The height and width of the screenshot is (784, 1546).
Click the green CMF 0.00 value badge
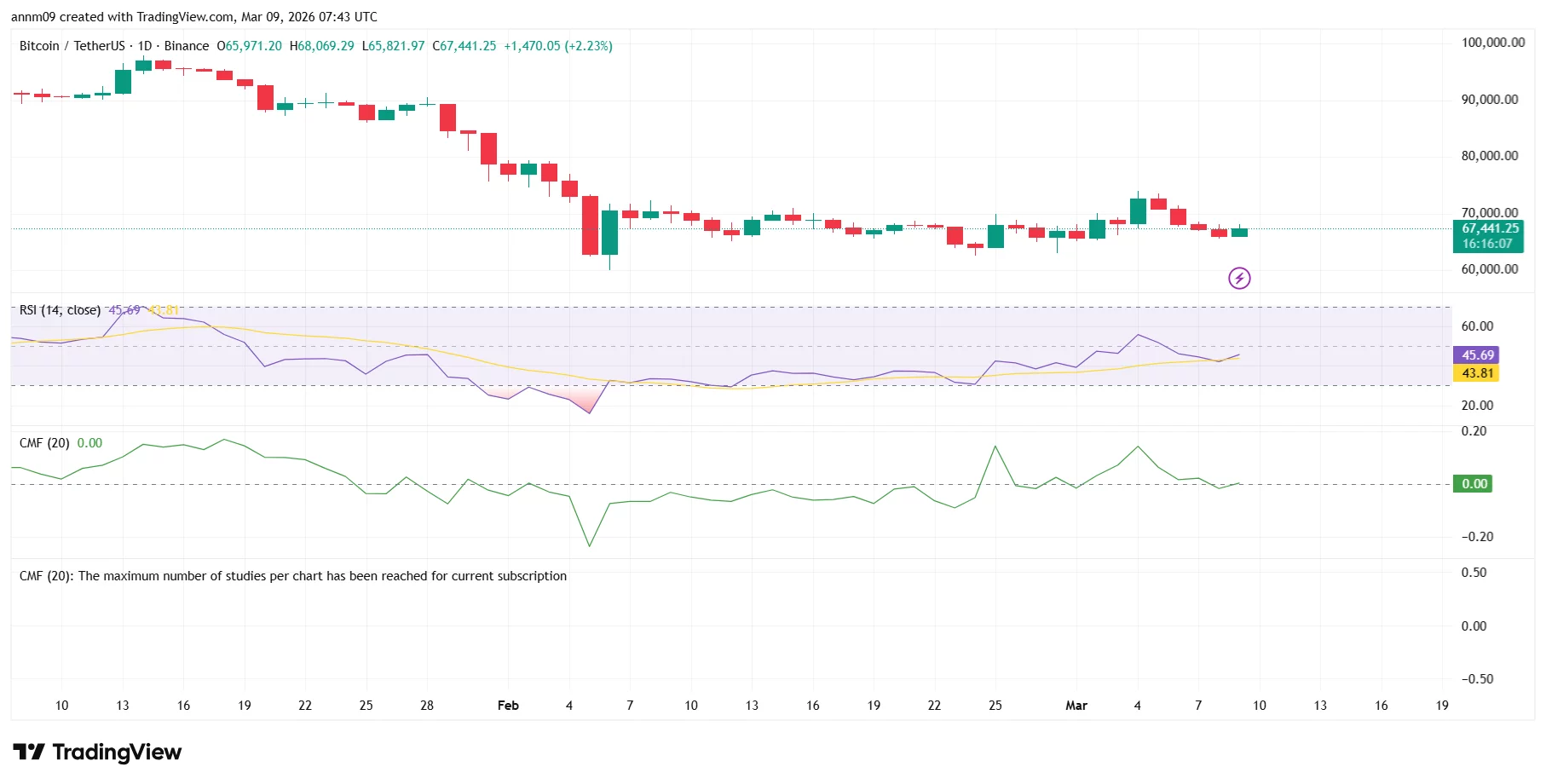1474,483
